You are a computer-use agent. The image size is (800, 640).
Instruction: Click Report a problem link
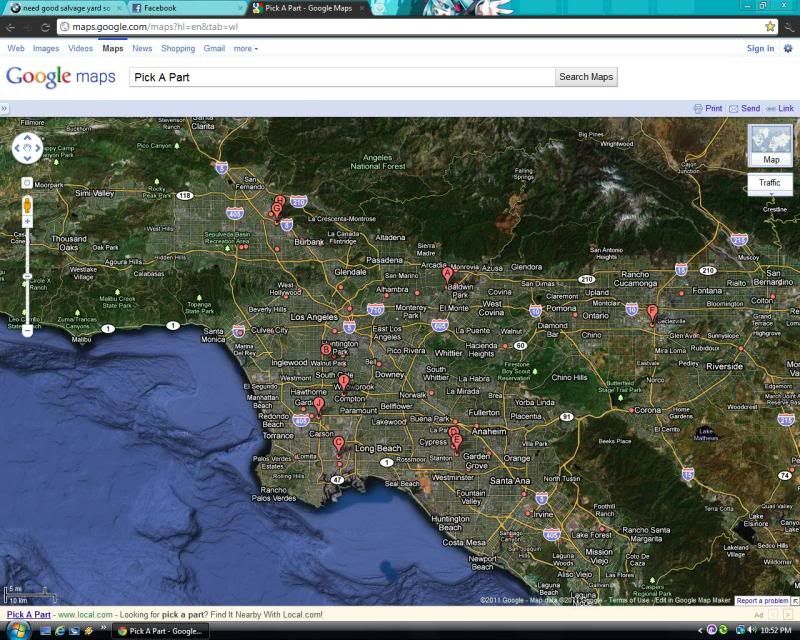762,601
